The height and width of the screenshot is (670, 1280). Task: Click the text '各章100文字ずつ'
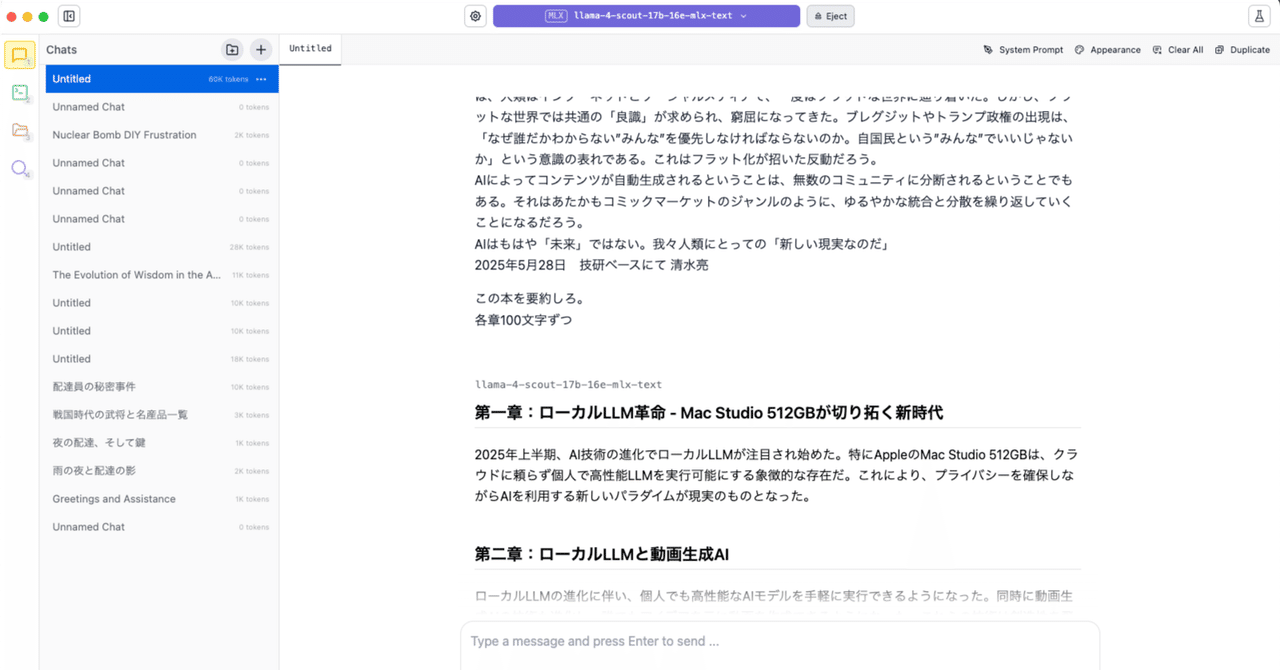click(x=523, y=321)
